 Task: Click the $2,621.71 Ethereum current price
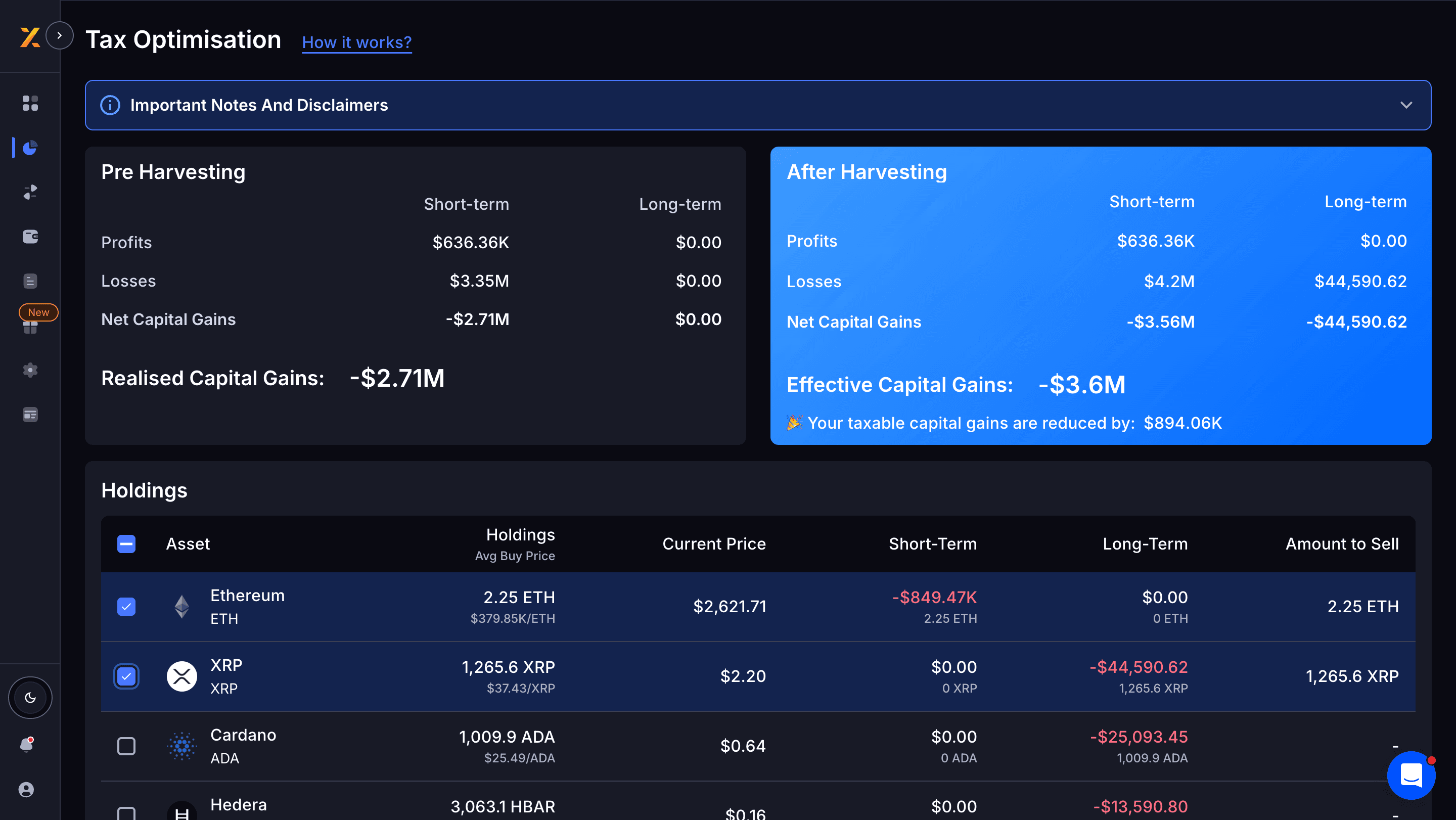pyautogui.click(x=730, y=607)
